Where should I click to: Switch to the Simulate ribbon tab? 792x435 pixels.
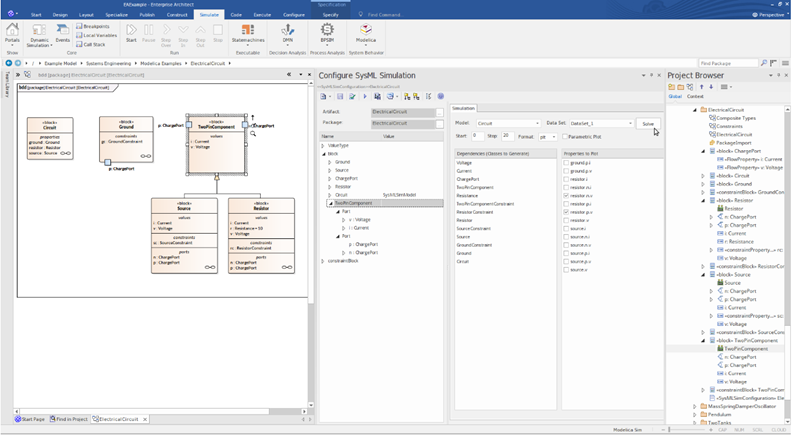[209, 15]
